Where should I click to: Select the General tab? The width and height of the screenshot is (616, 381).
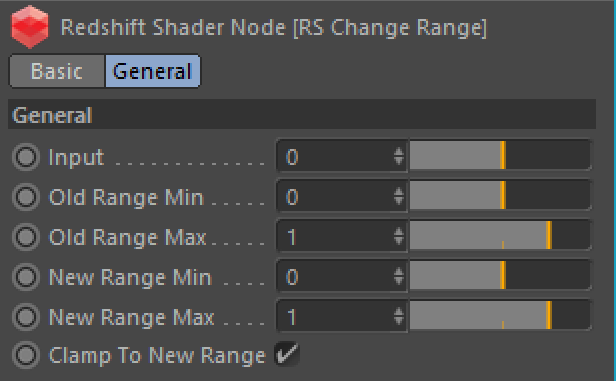152,71
